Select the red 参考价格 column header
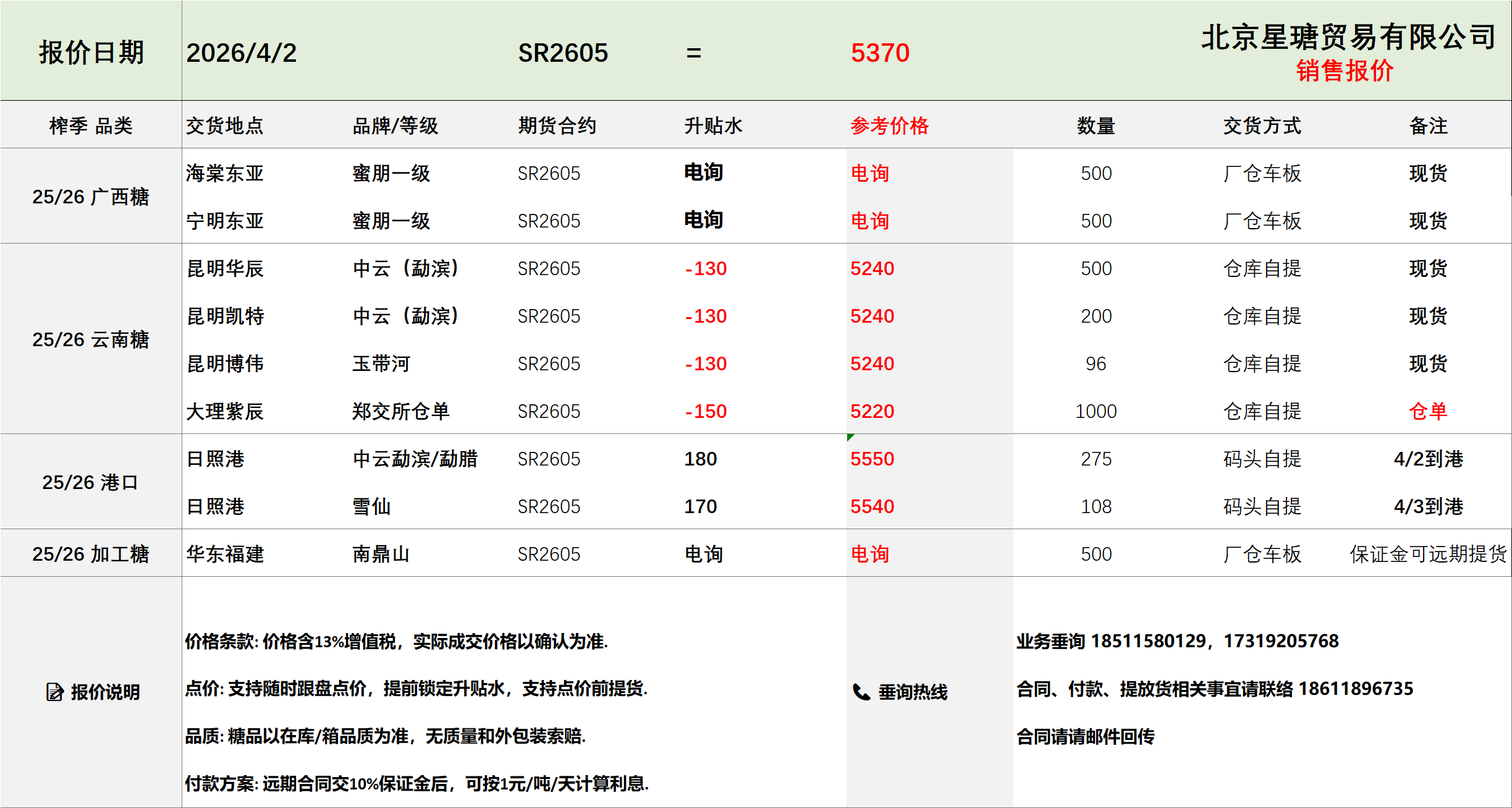1512x808 pixels. tap(890, 125)
